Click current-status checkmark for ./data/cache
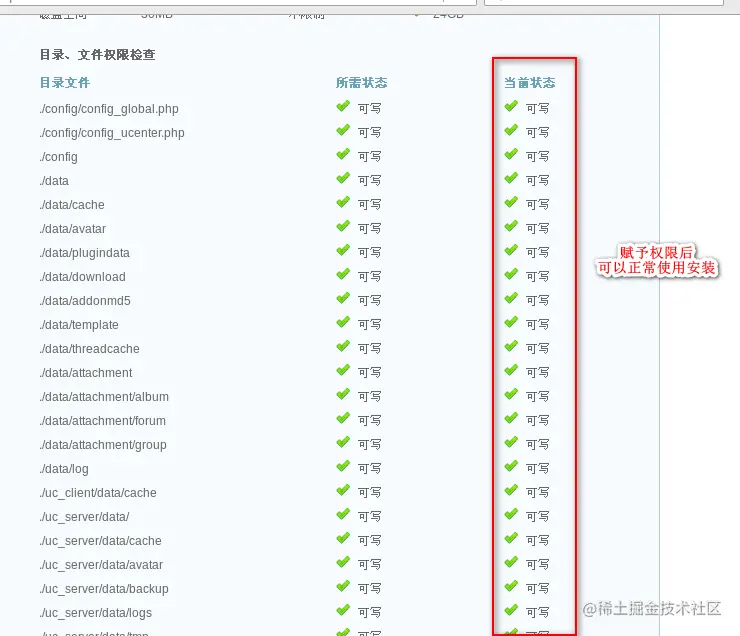The width and height of the screenshot is (740, 636). click(x=511, y=202)
